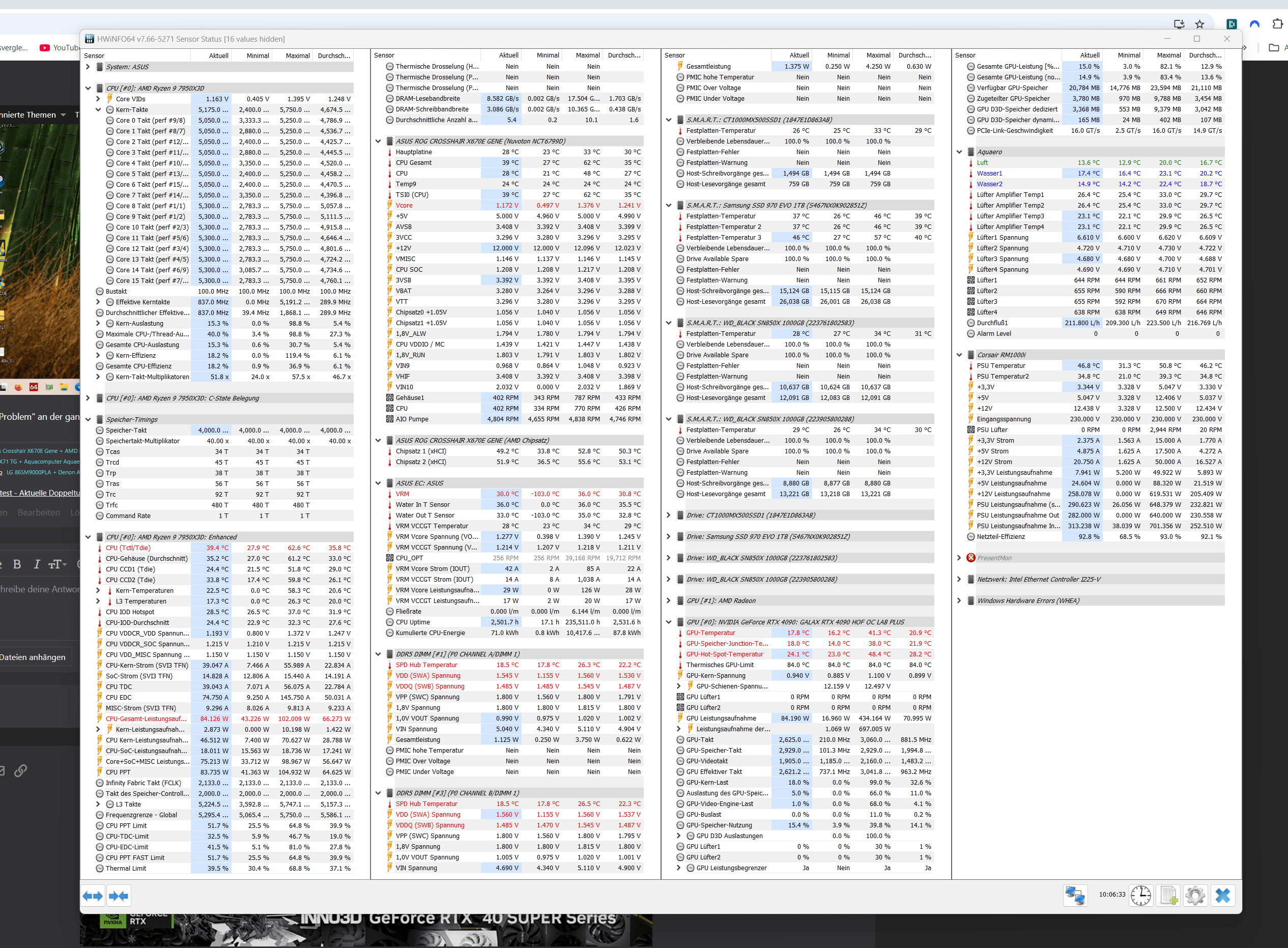This screenshot has height=948, width=1288.
Task: Click thermometer icon beside CPU (Tctl/Tdie)
Action: (100, 548)
